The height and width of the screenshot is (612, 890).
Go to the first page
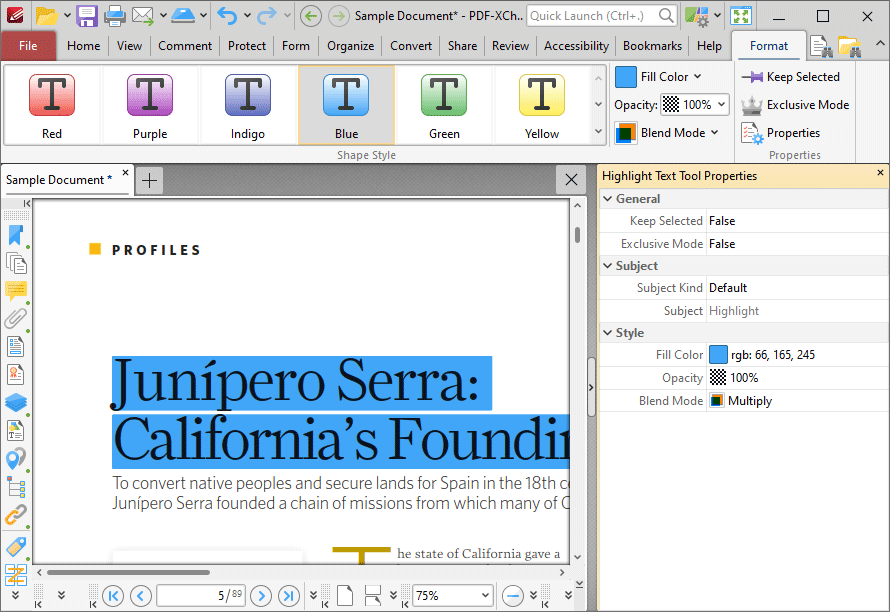click(x=113, y=596)
